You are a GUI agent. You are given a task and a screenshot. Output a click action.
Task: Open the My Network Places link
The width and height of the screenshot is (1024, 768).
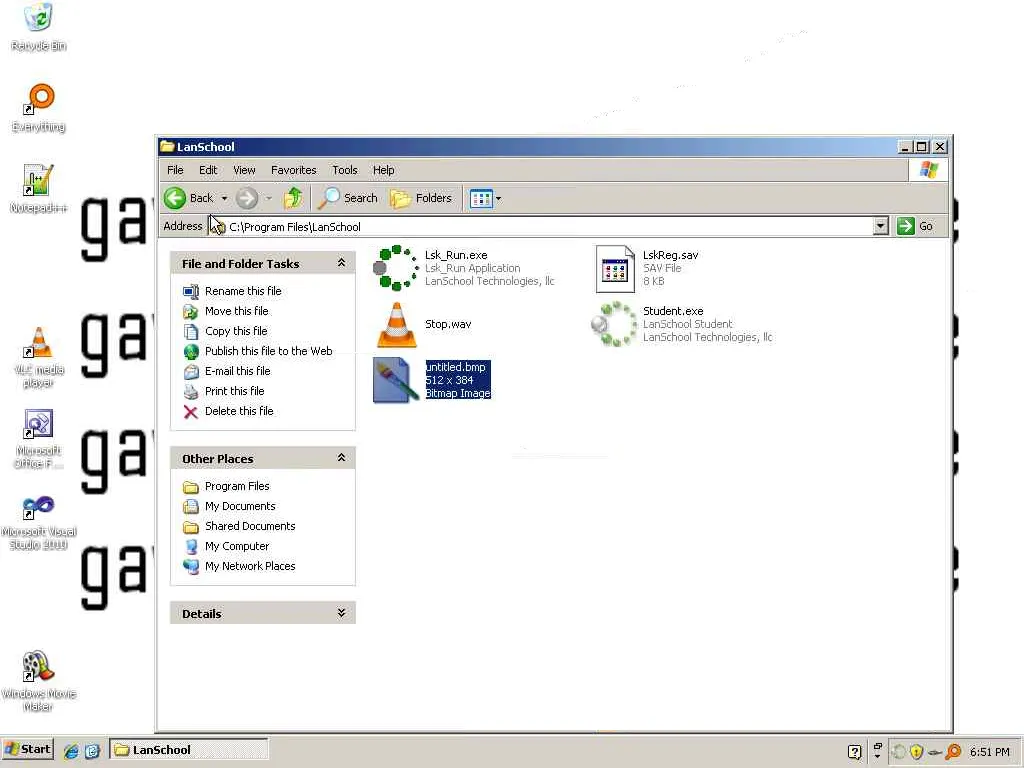249,567
